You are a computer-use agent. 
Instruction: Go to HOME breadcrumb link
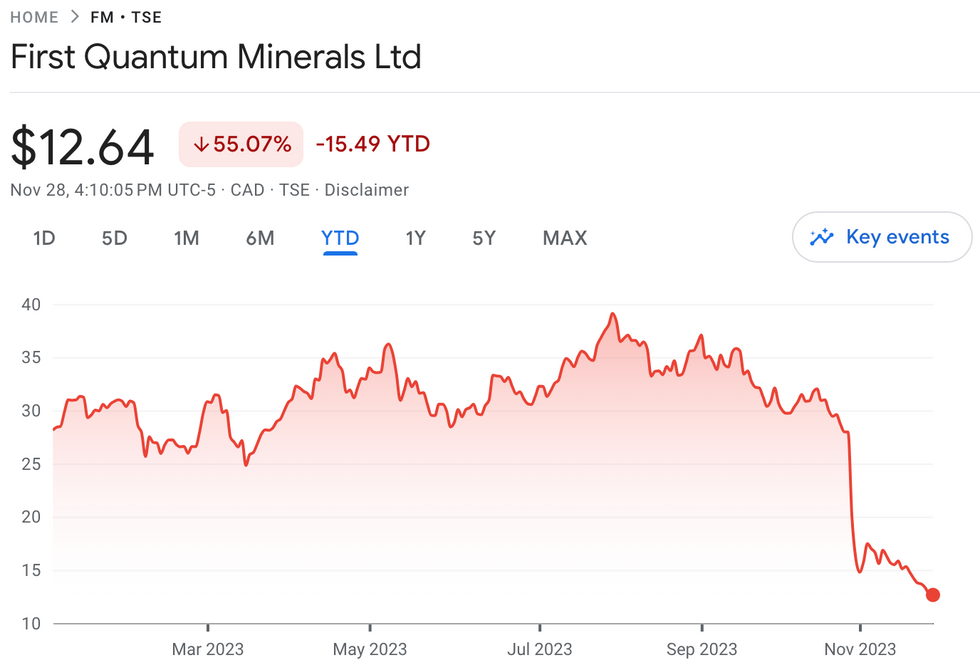tap(34, 17)
